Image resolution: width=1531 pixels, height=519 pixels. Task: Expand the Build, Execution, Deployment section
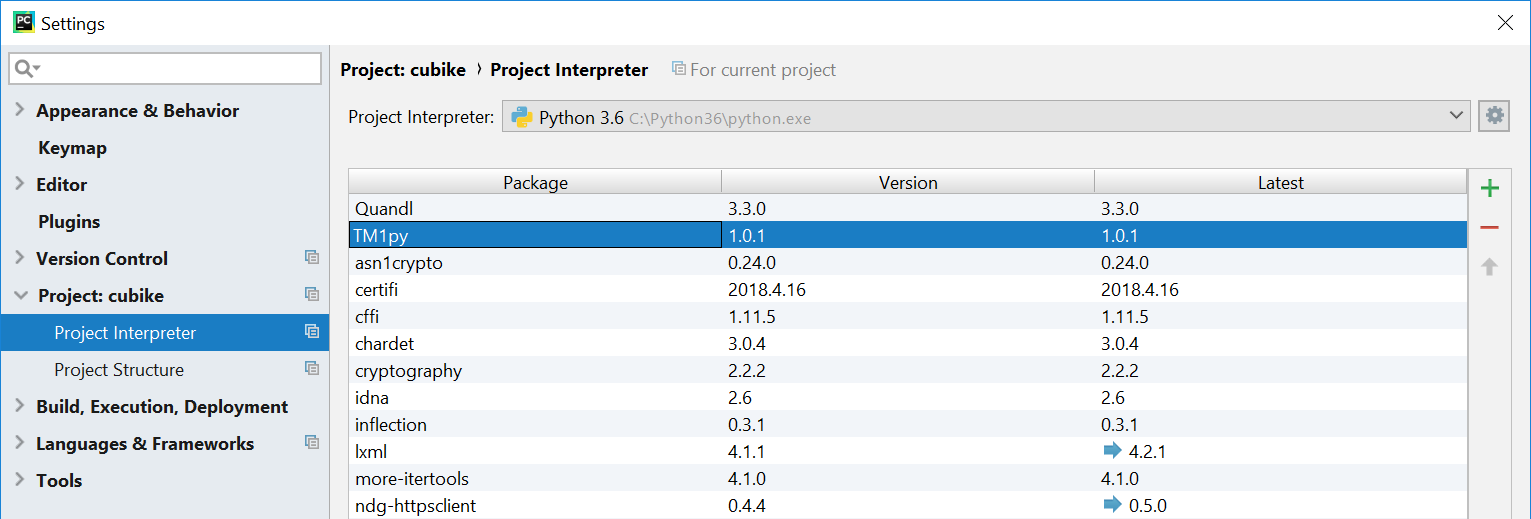click(20, 406)
